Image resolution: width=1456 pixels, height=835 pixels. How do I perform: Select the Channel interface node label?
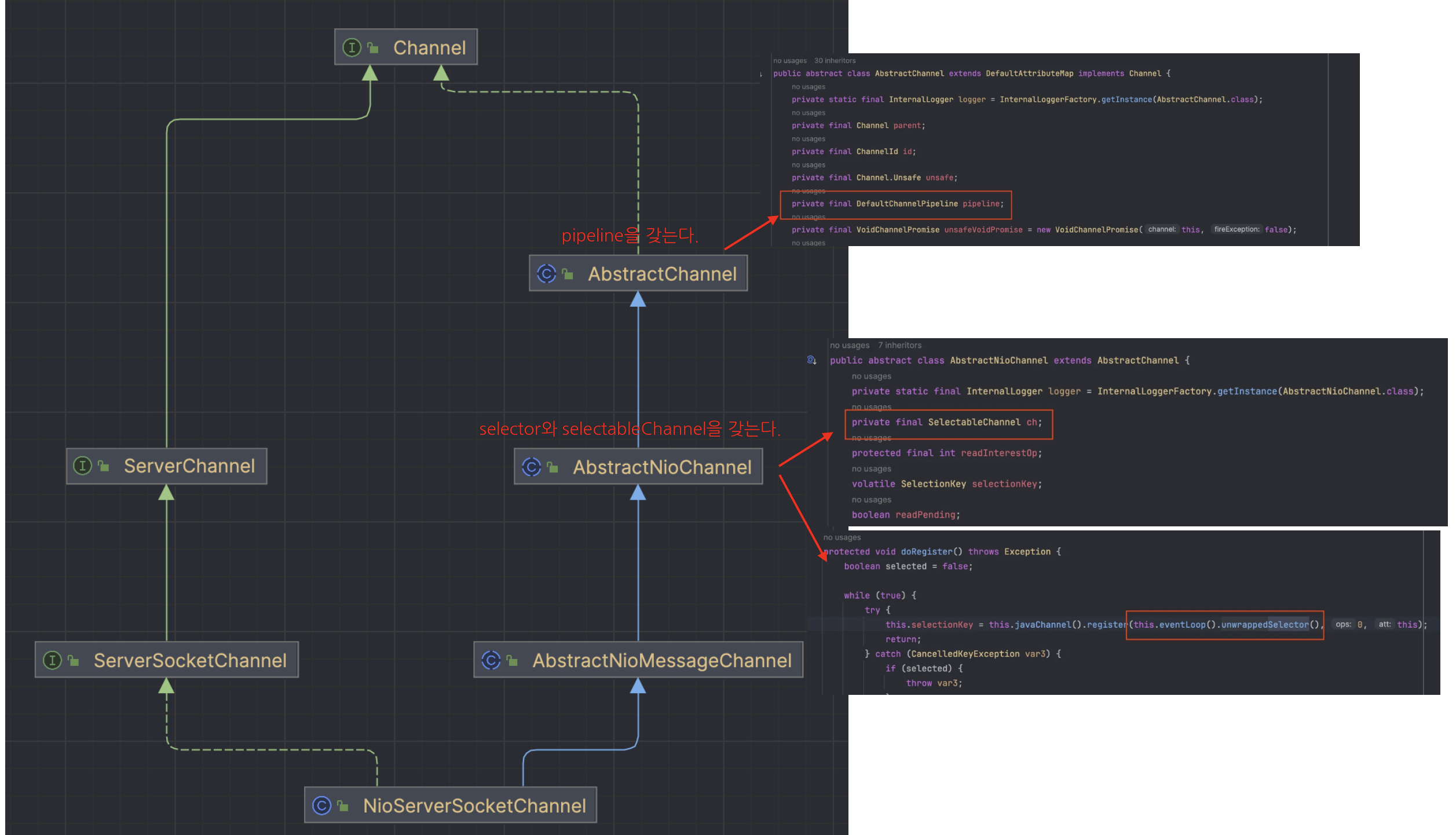(x=429, y=47)
